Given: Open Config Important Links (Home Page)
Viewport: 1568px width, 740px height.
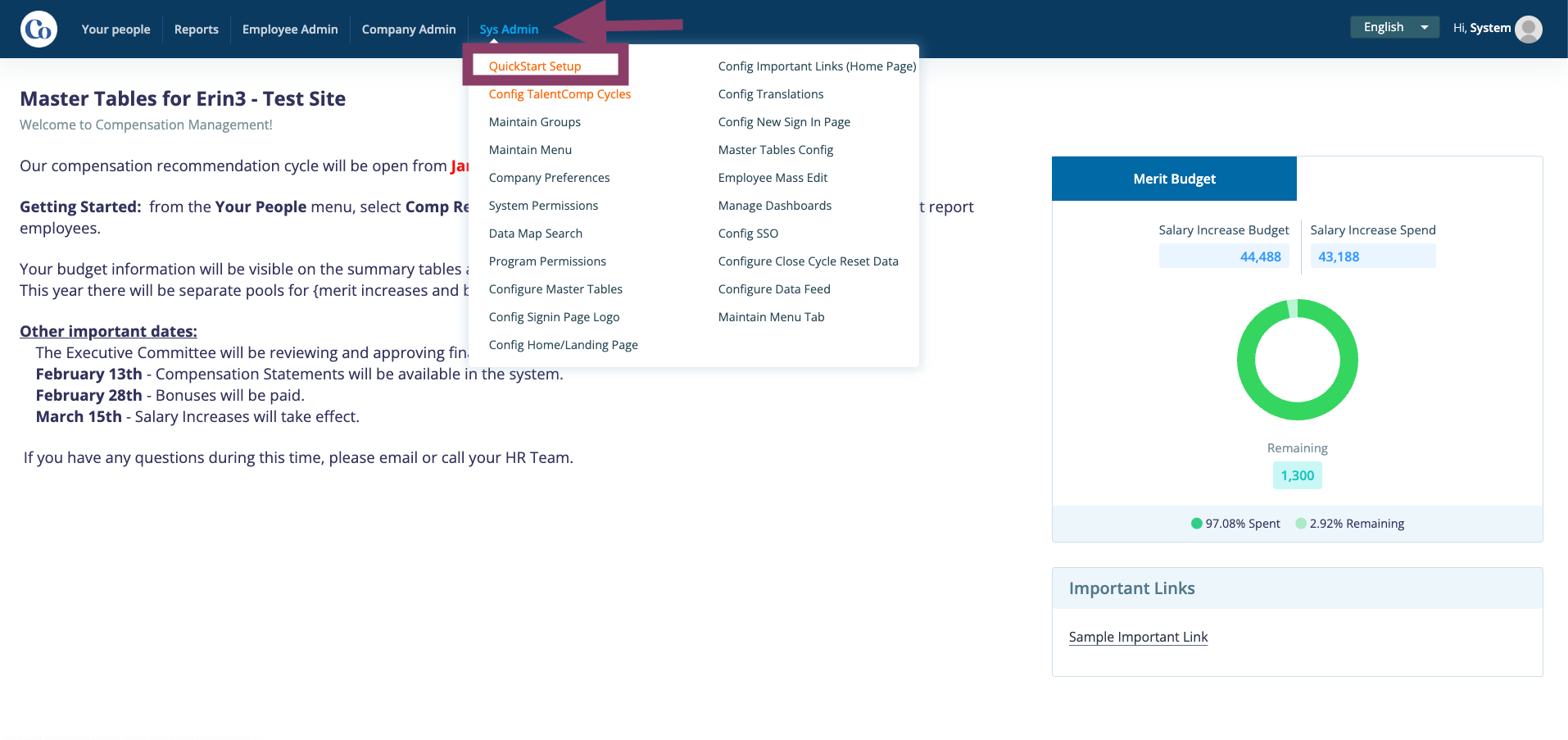Looking at the screenshot, I should click(817, 66).
